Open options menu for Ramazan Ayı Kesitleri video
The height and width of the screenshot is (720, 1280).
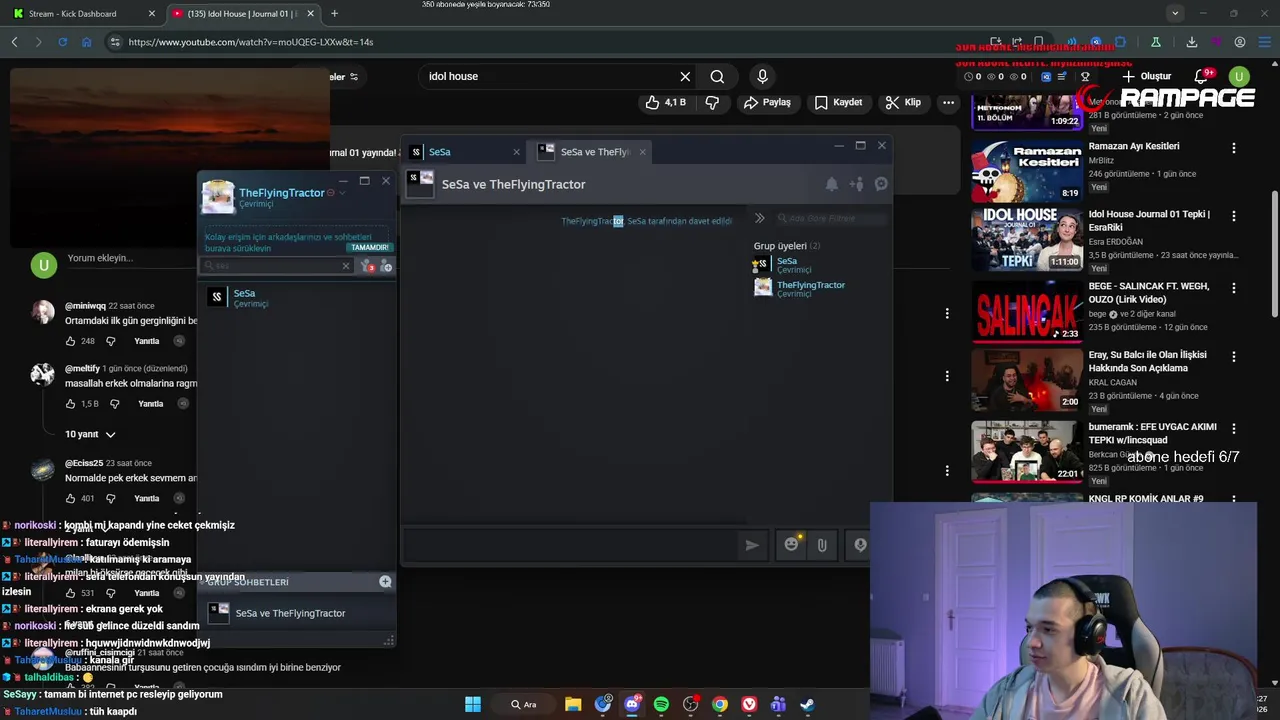[x=1234, y=148]
